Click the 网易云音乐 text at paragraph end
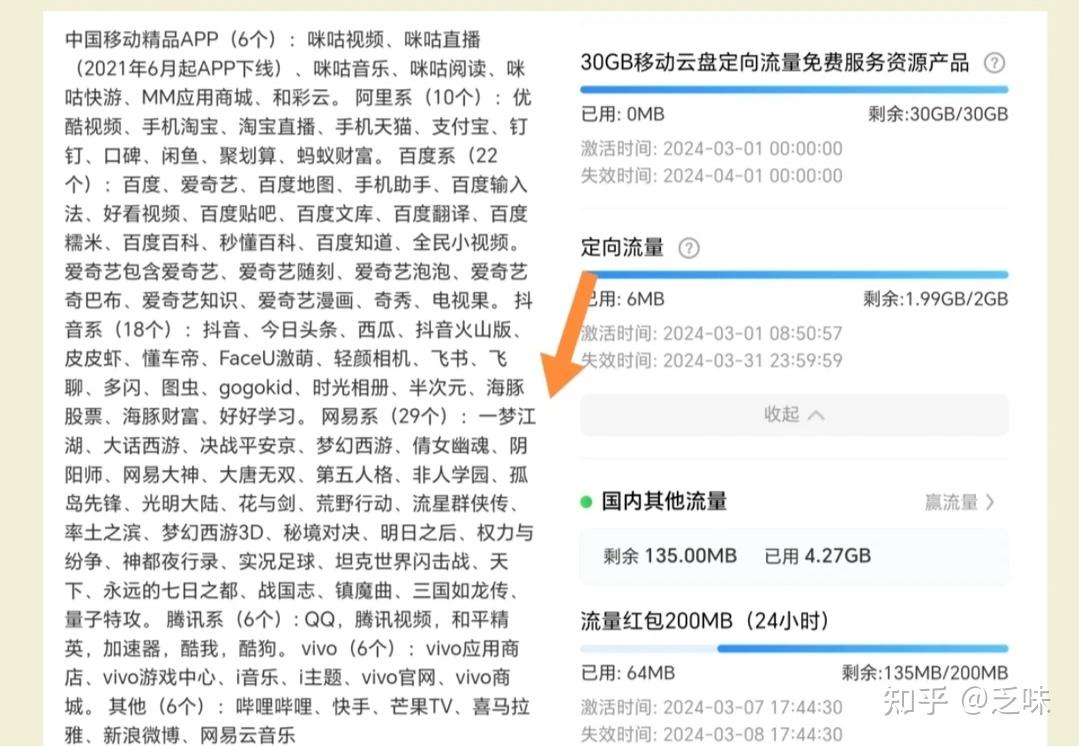The width and height of the screenshot is (1079, 746). point(248,736)
